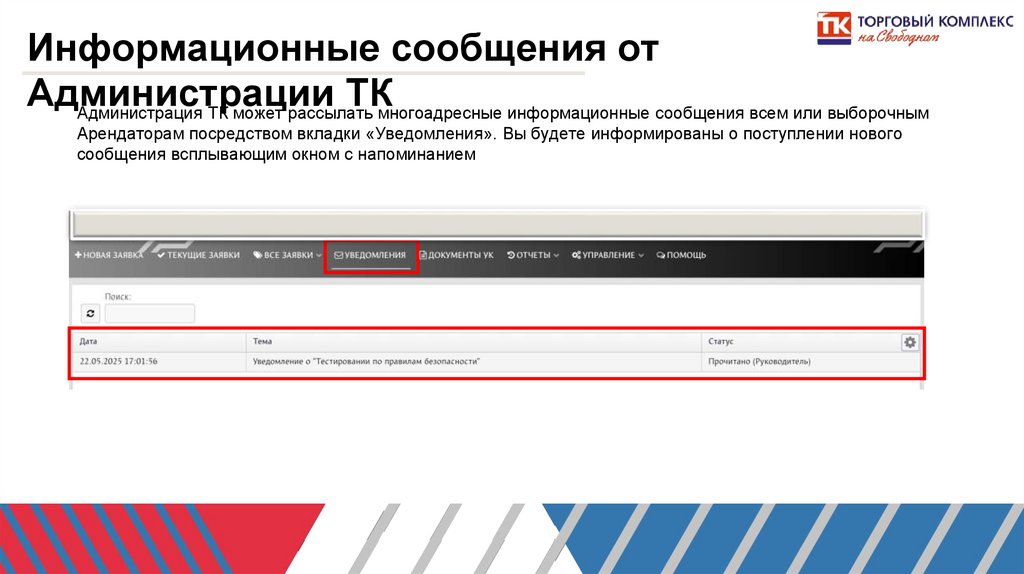Focus the Поиск search field
Image resolution: width=1024 pixels, height=574 pixels.
click(x=150, y=313)
